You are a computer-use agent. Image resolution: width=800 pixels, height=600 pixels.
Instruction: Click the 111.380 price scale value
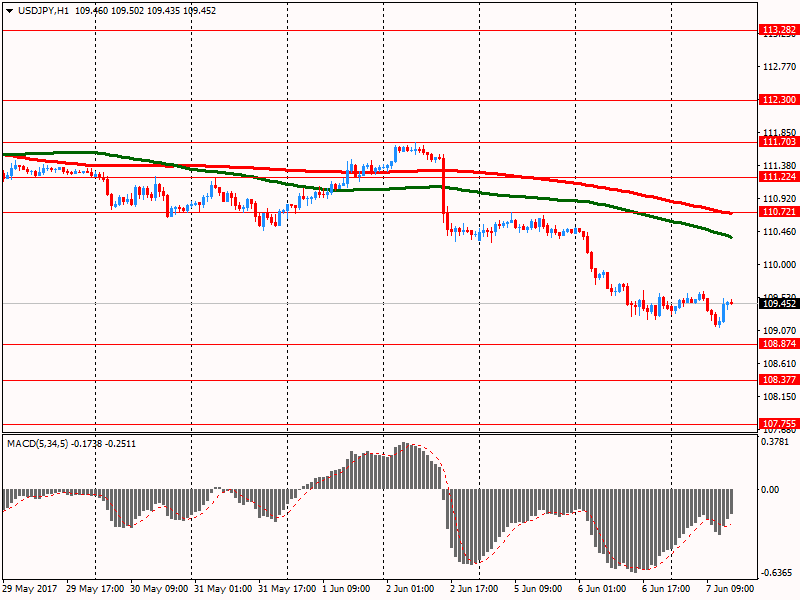[779, 166]
